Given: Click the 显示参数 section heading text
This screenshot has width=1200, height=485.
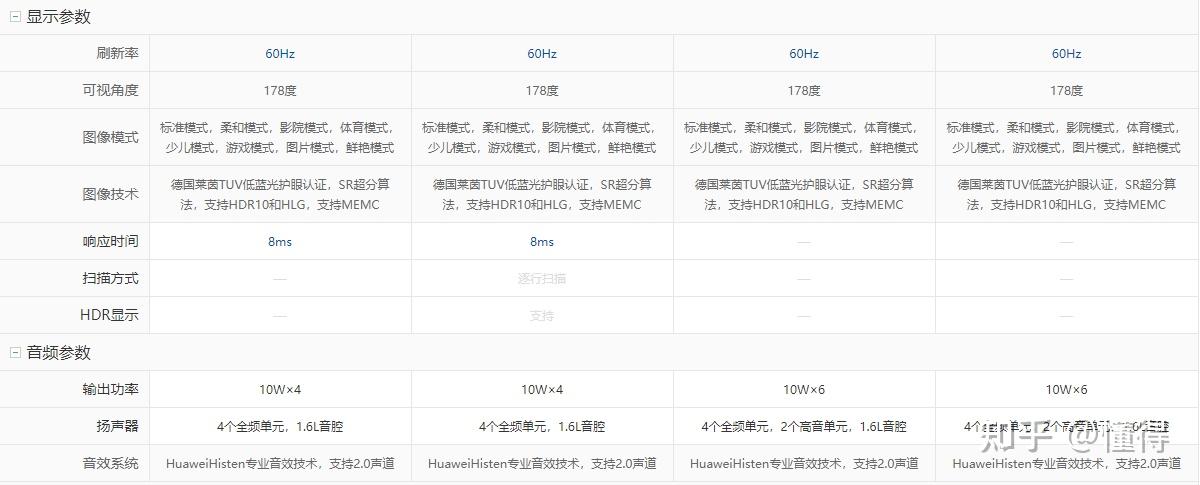Looking at the screenshot, I should coord(58,17).
